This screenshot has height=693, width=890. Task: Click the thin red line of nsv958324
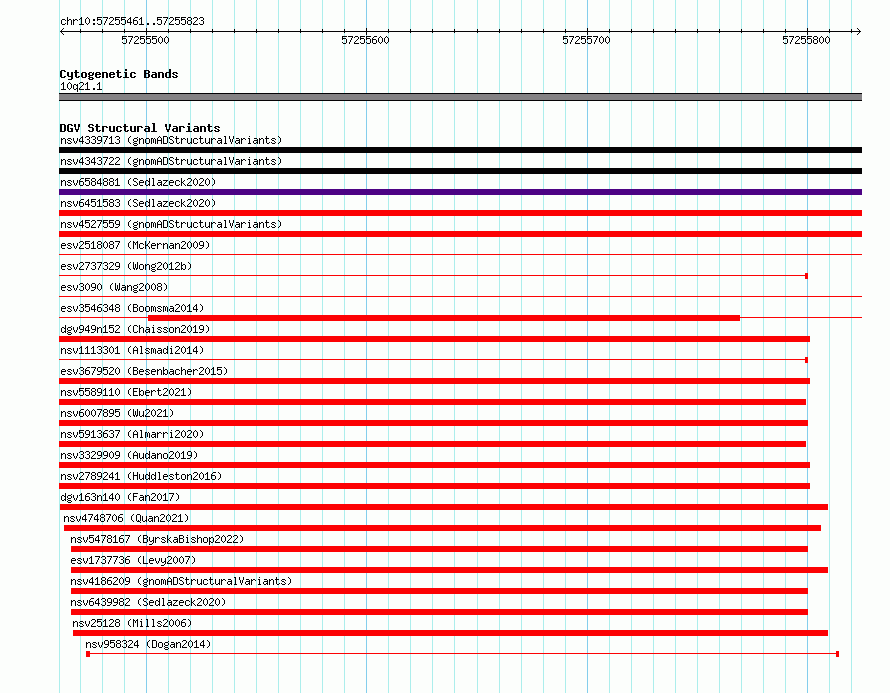463,654
